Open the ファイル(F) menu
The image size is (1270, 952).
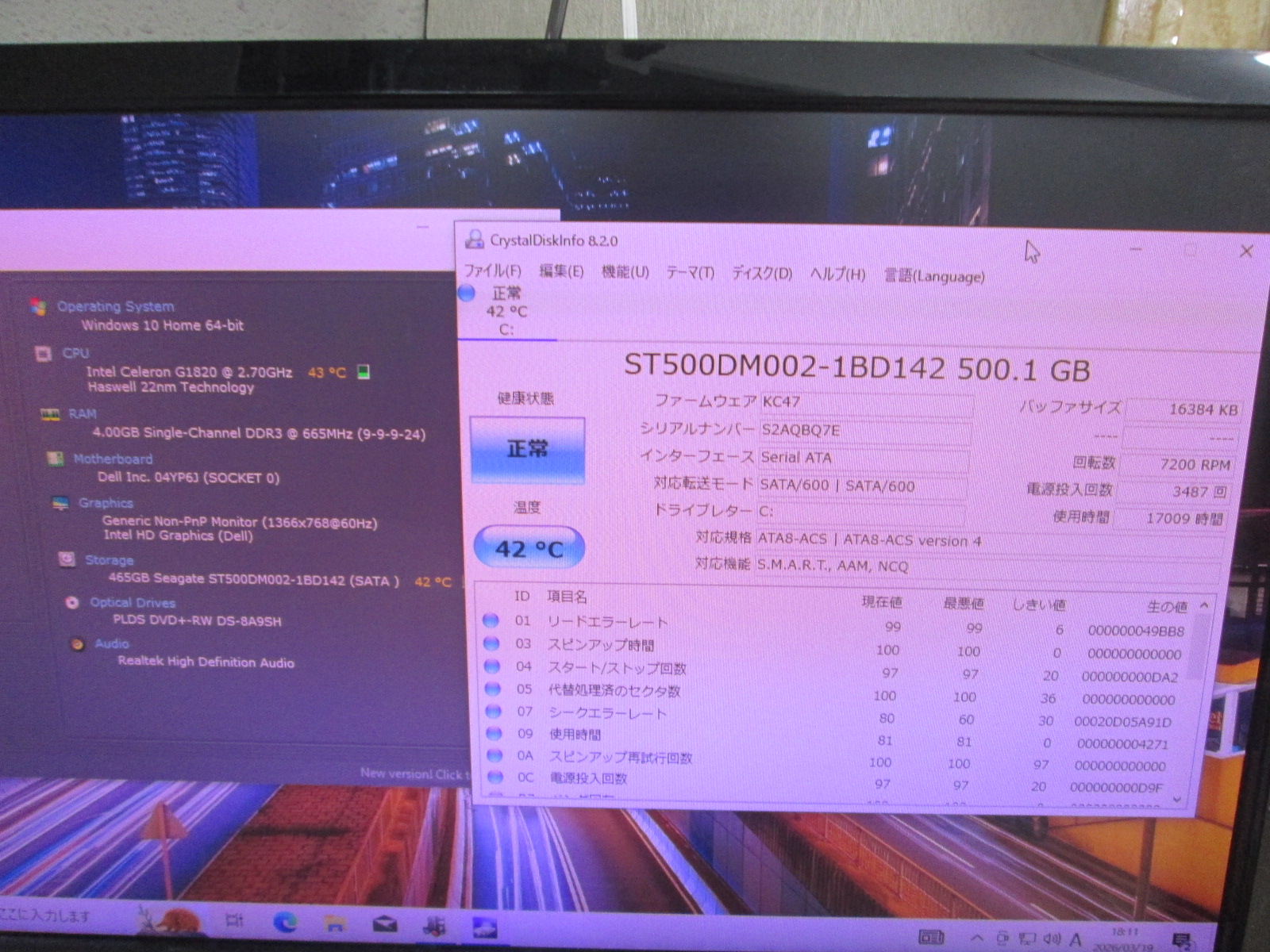pos(492,271)
